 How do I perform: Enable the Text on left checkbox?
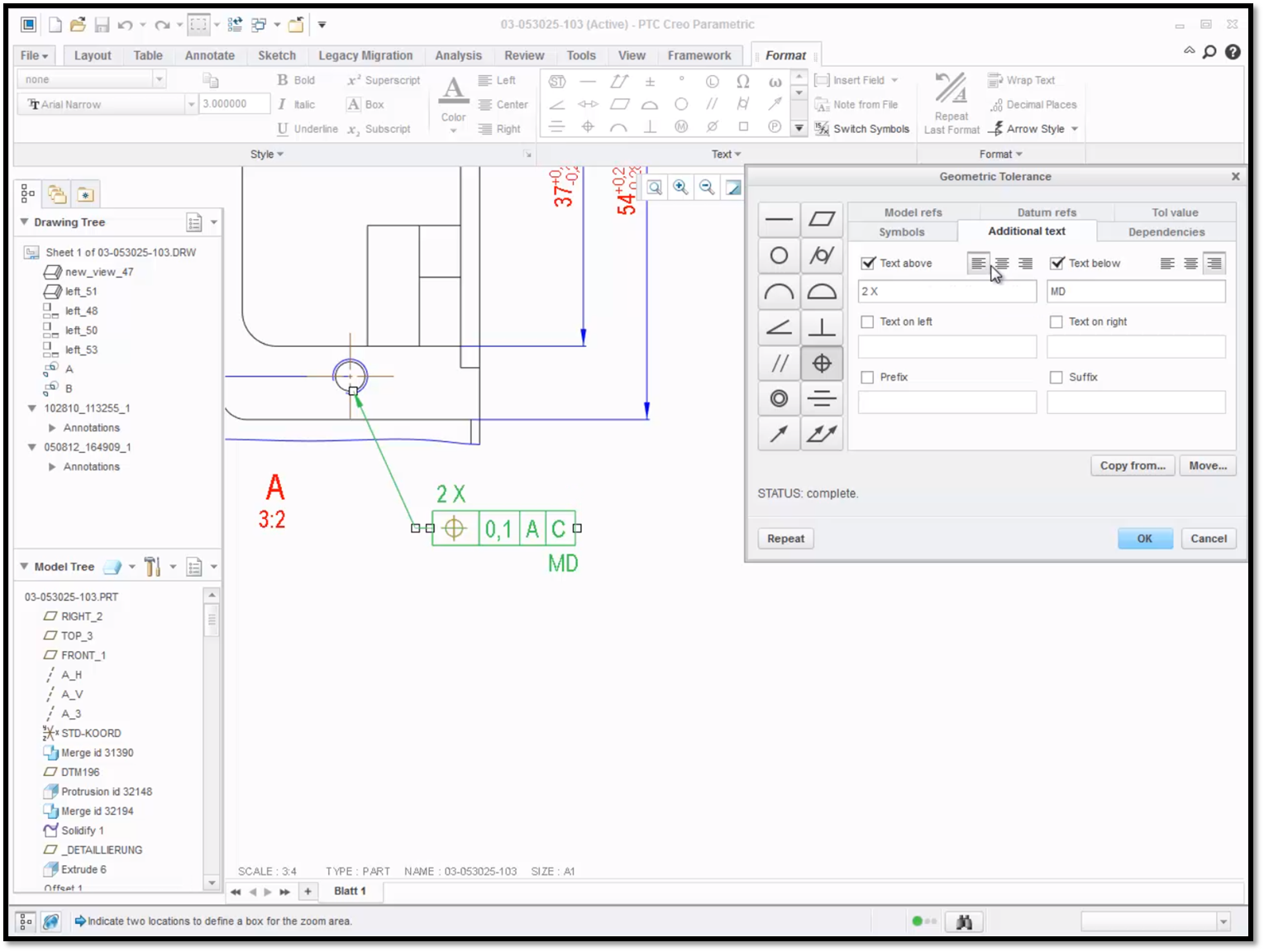coord(867,321)
